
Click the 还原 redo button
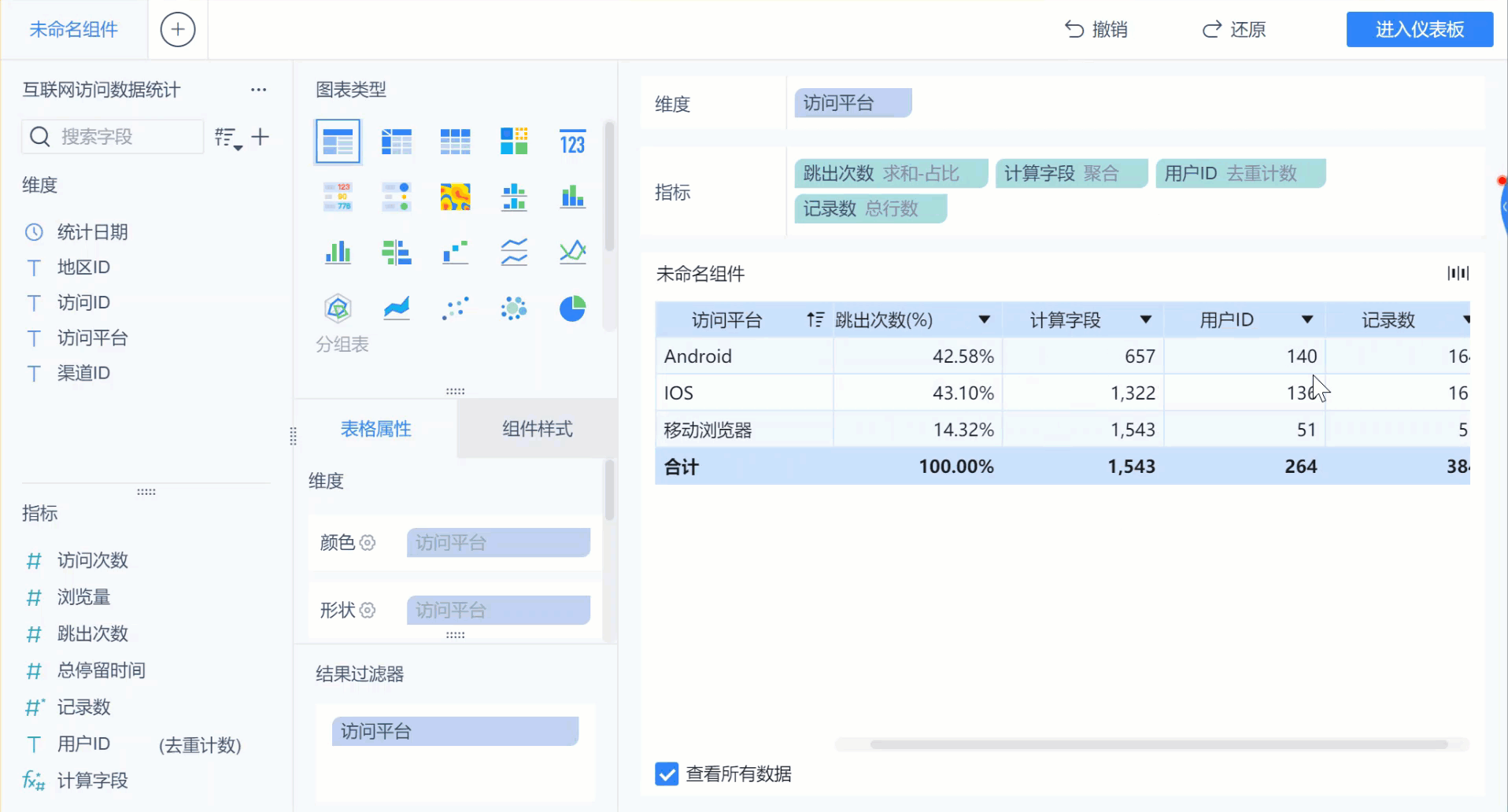coord(1234,30)
